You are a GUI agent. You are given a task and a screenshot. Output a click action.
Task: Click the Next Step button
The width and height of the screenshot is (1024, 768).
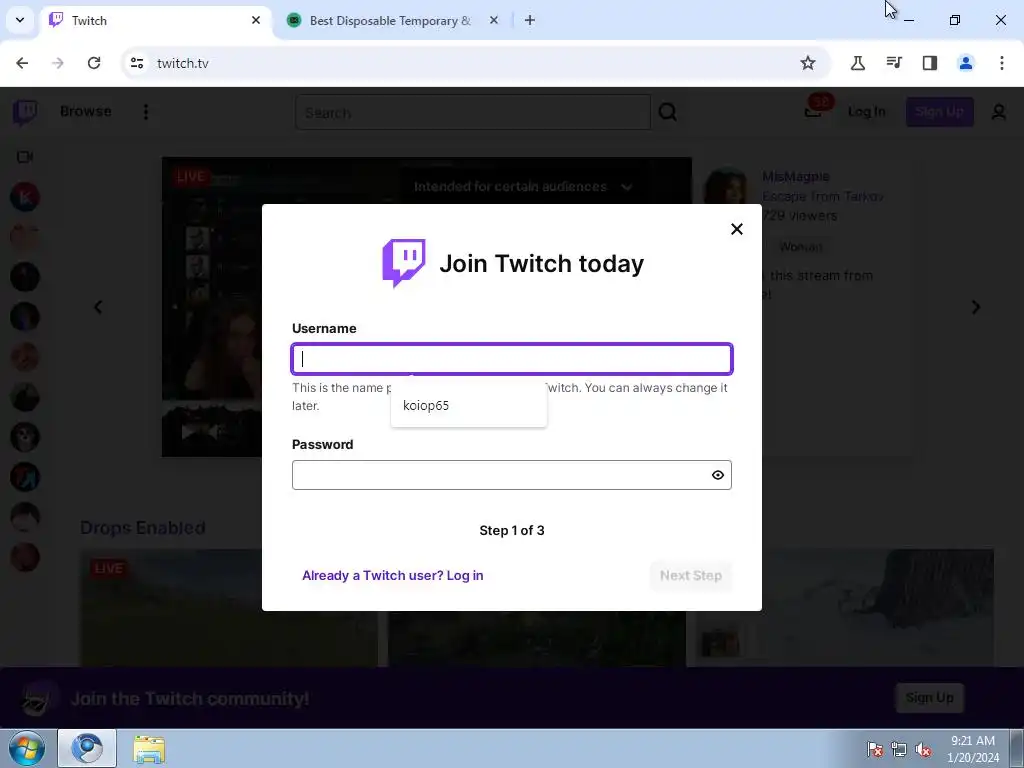pyautogui.click(x=690, y=575)
